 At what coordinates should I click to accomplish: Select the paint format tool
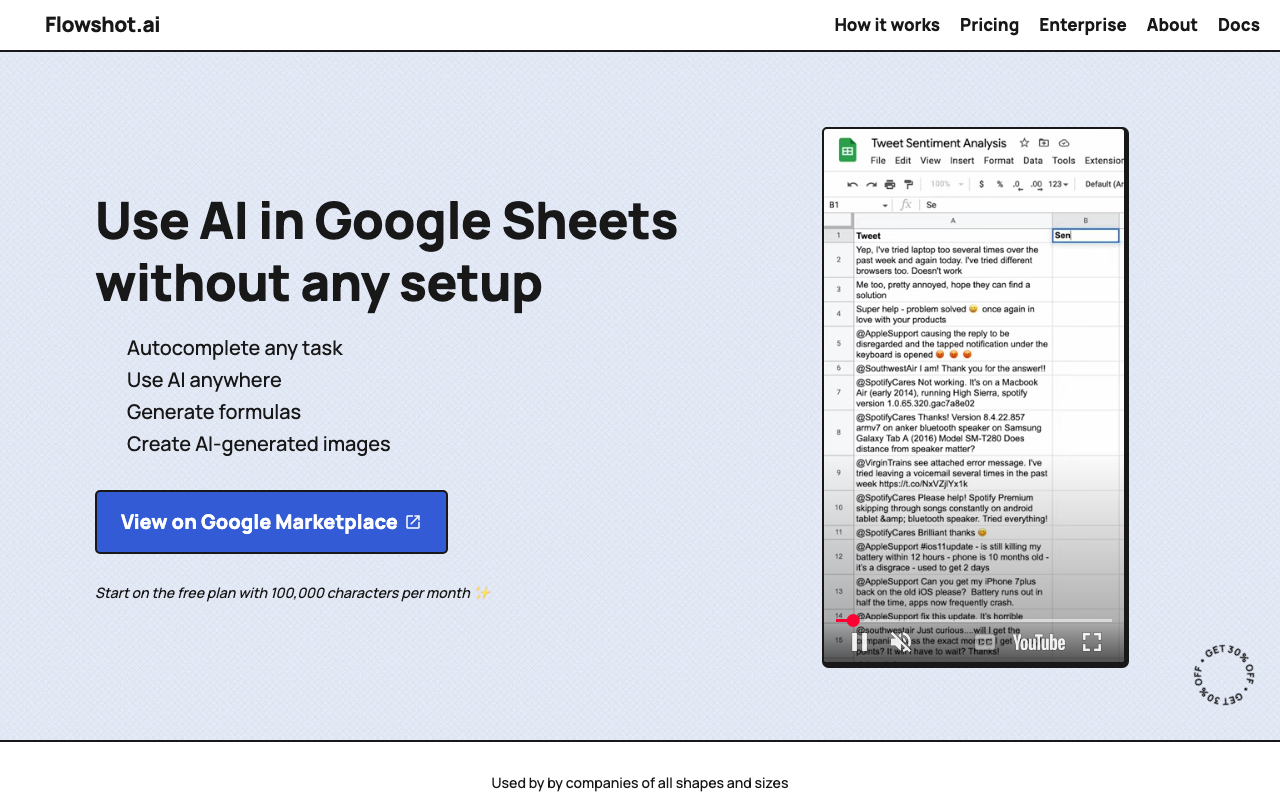click(908, 184)
